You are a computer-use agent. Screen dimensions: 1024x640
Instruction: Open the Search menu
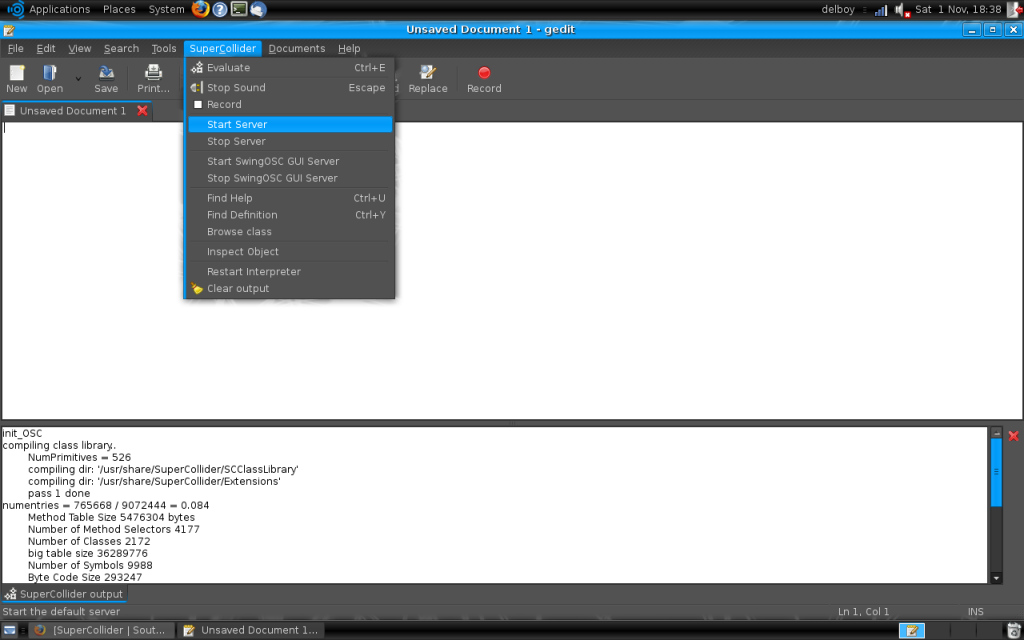tap(121, 48)
